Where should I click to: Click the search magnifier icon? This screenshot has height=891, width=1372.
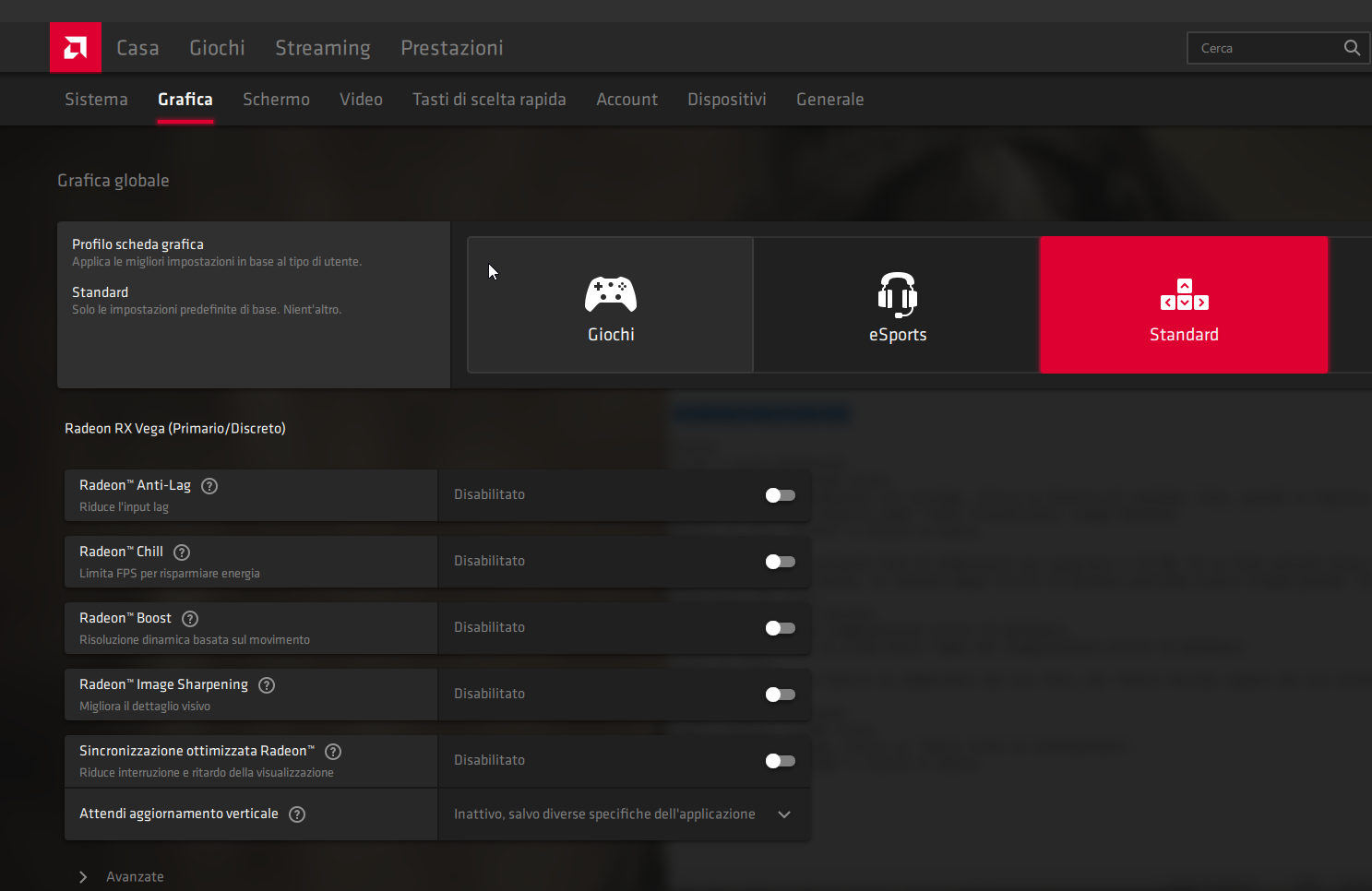[x=1352, y=48]
